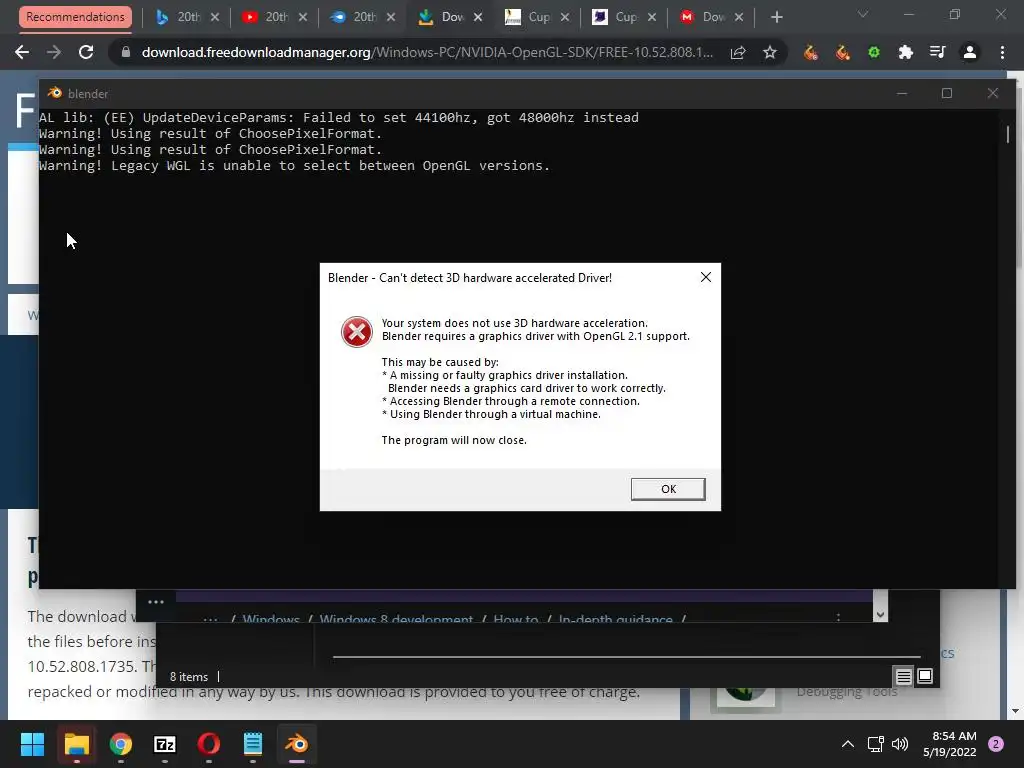Open the notification badge showing 2
This screenshot has height=768, width=1024.
pyautogui.click(x=996, y=744)
